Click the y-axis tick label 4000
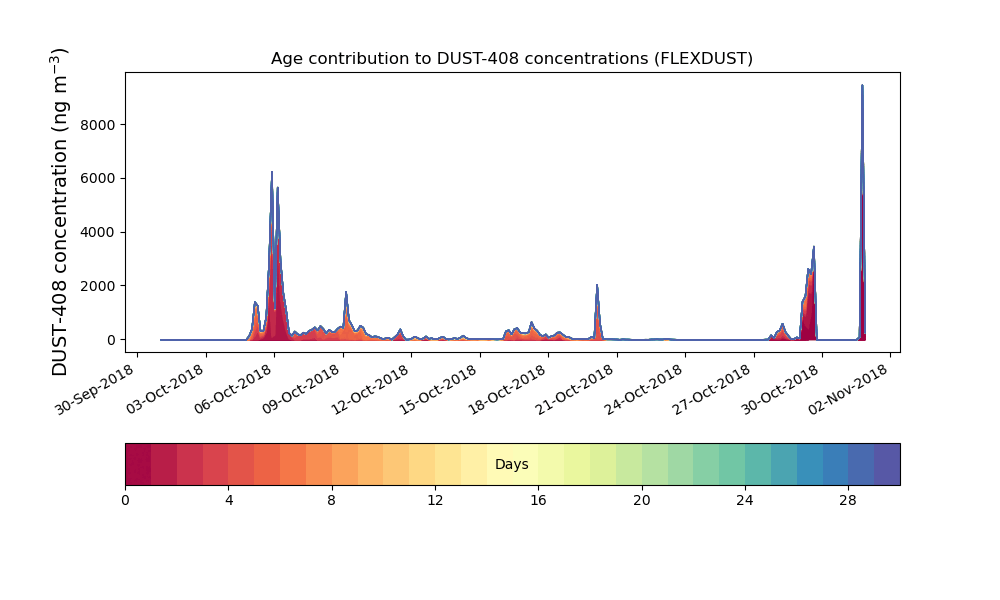The height and width of the screenshot is (600, 1000). 98,232
